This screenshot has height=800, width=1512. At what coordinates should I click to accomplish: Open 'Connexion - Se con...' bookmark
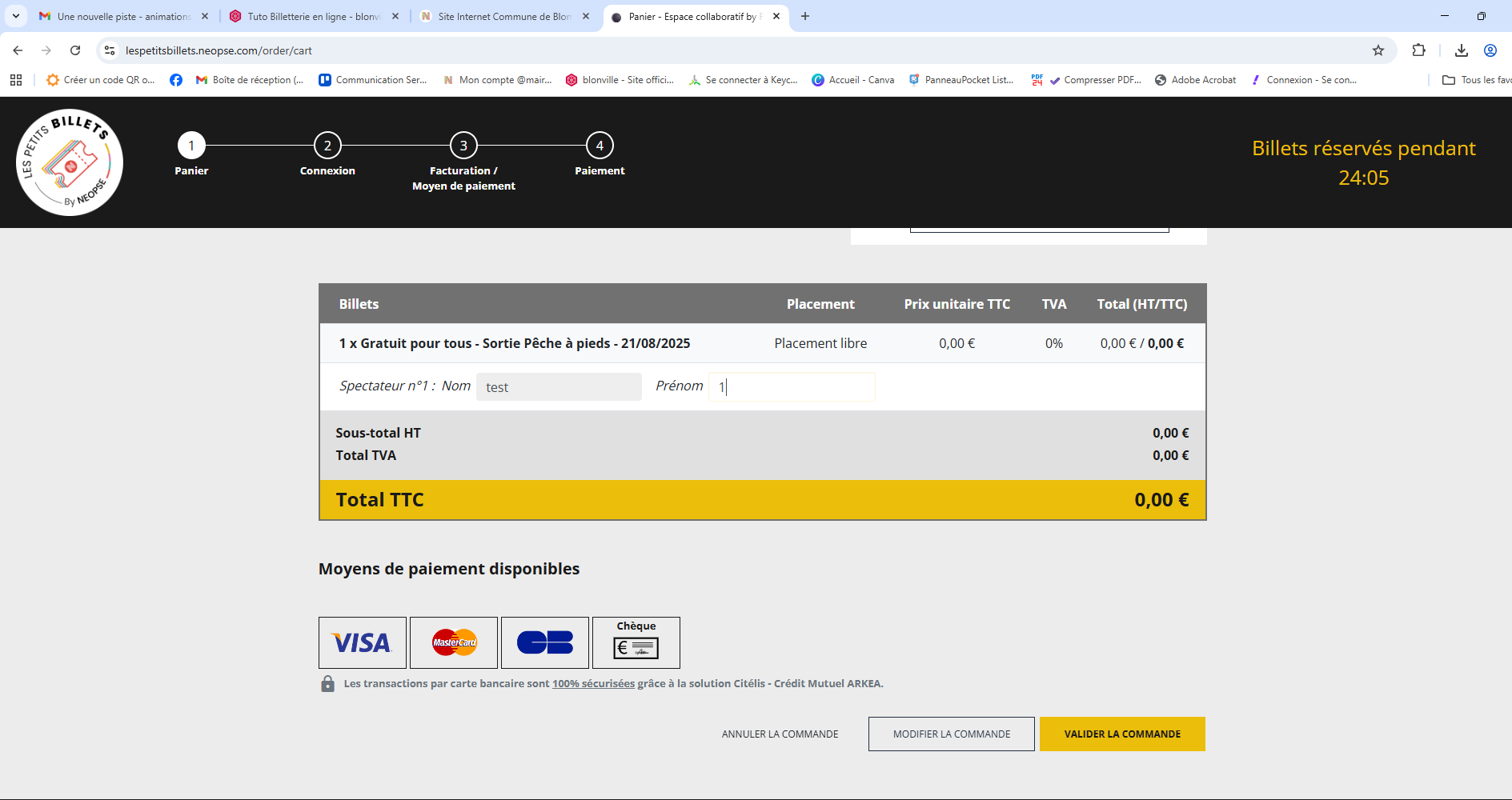[1305, 80]
